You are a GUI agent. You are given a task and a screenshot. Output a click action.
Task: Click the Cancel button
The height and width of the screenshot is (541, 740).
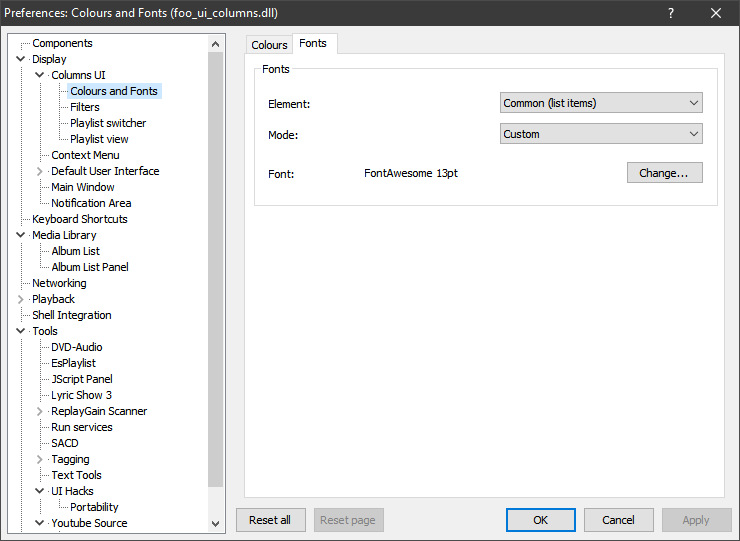click(618, 520)
